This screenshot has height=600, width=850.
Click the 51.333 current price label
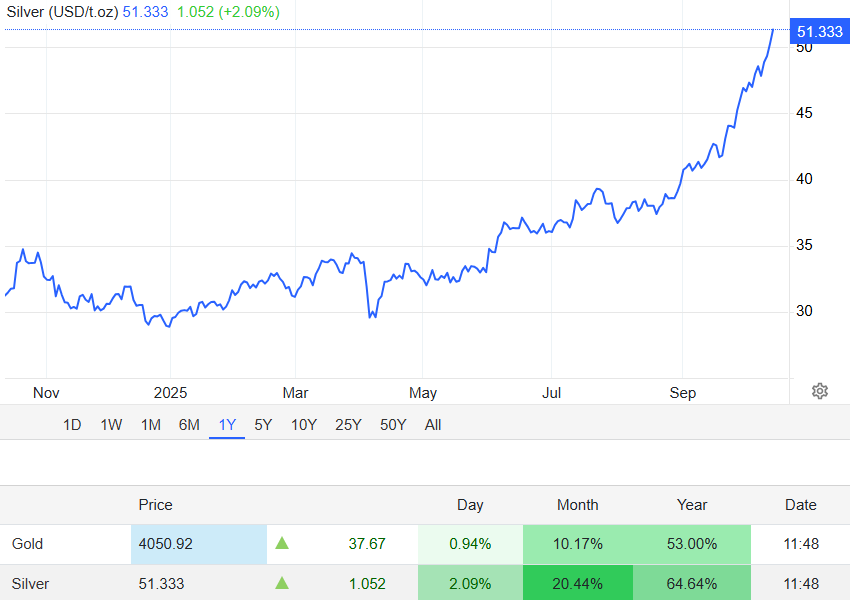pos(819,32)
